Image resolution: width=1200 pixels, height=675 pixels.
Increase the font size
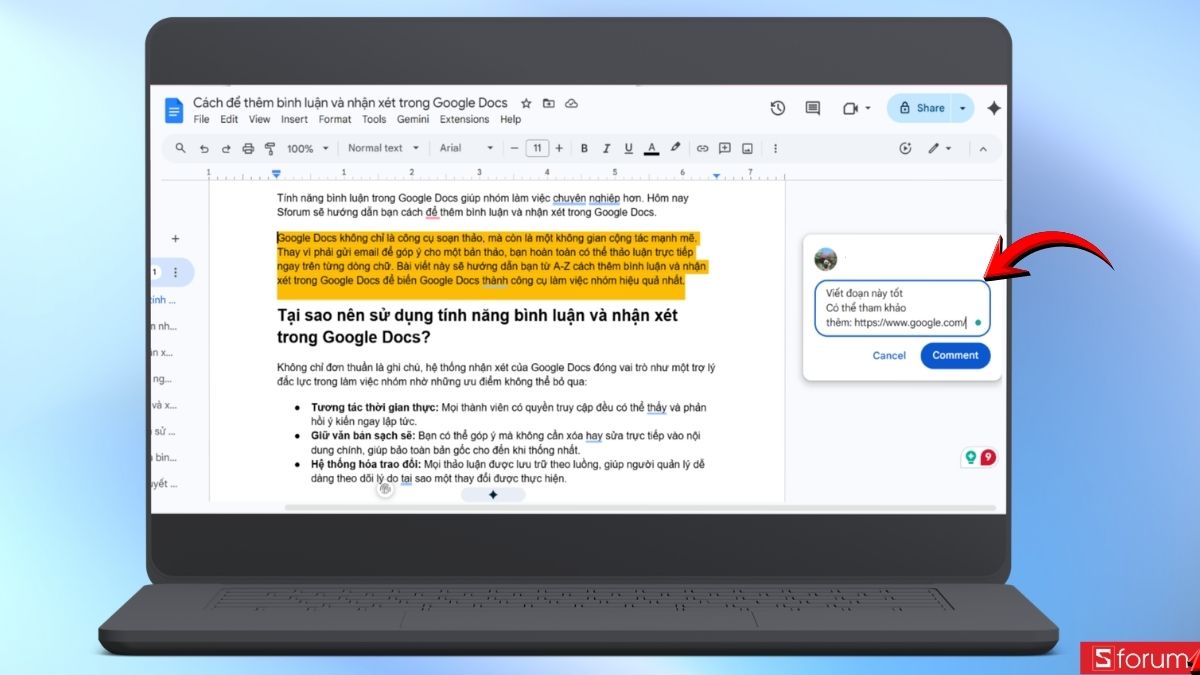click(x=559, y=148)
